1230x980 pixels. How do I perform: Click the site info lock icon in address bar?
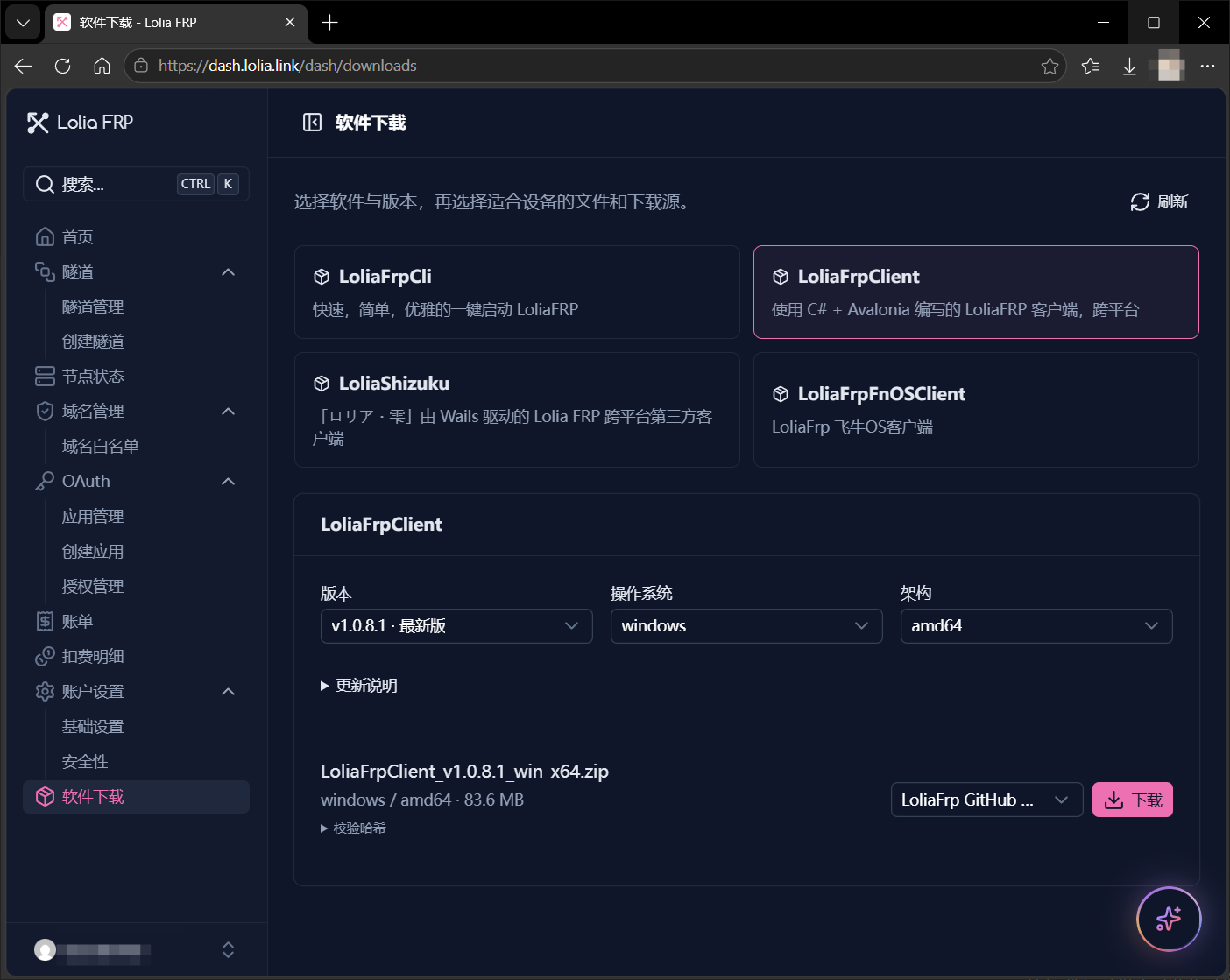click(141, 66)
